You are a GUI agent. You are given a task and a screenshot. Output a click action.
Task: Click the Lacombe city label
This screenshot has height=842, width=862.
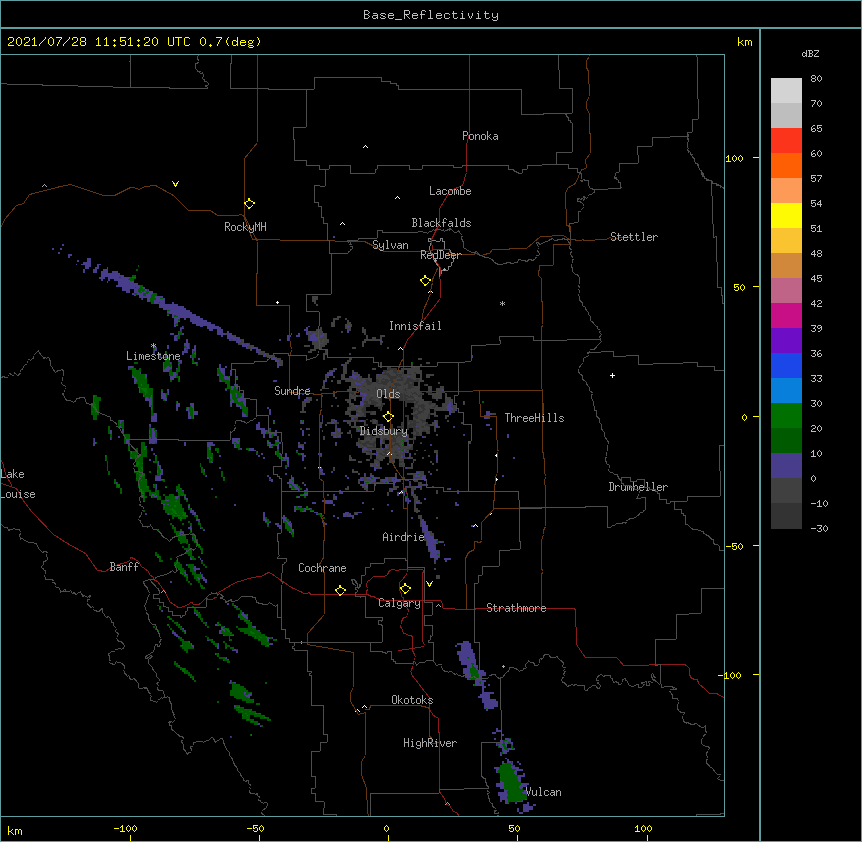[x=450, y=191]
